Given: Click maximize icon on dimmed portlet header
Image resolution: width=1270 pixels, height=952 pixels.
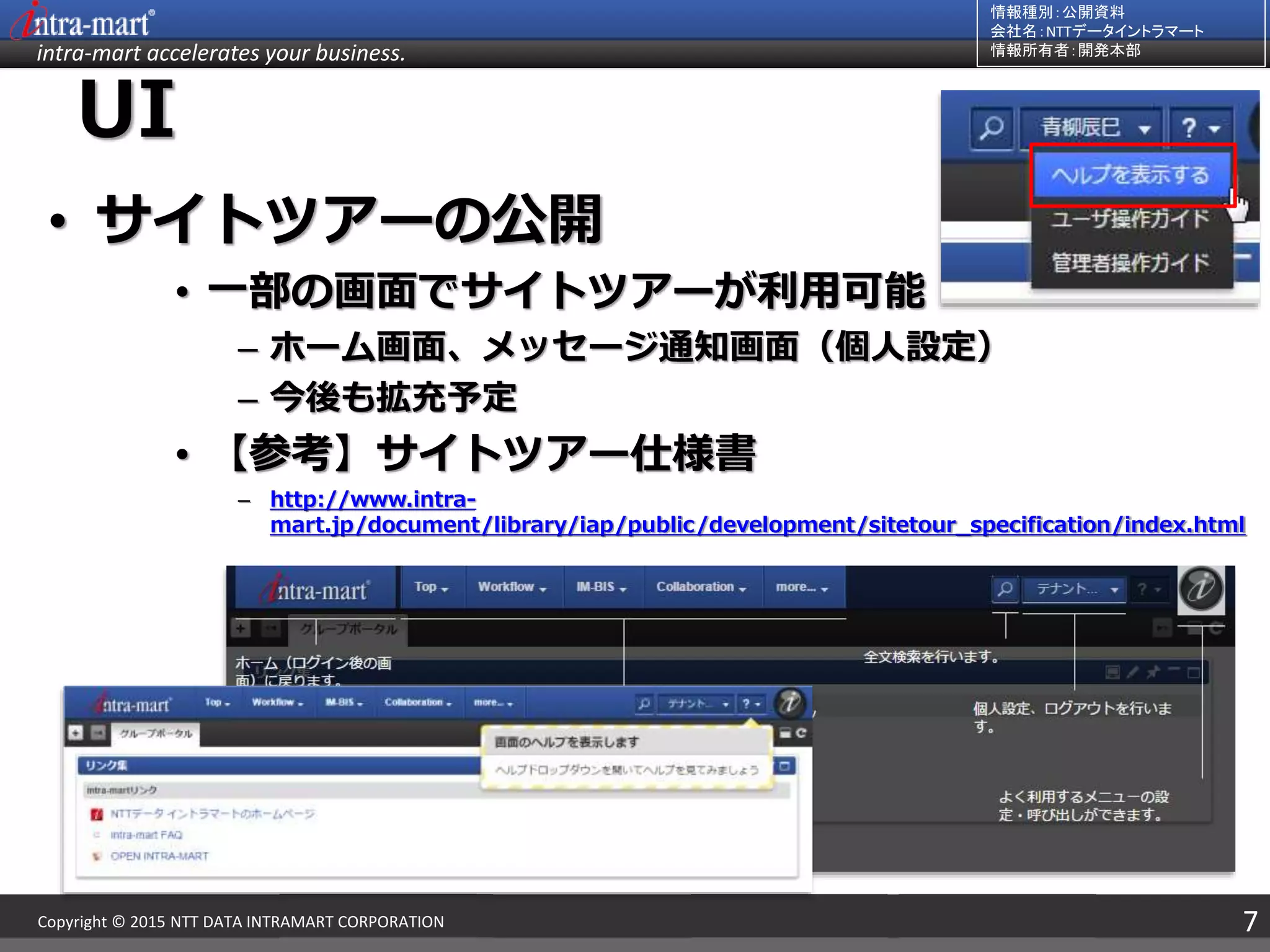Looking at the screenshot, I should click(x=1193, y=672).
